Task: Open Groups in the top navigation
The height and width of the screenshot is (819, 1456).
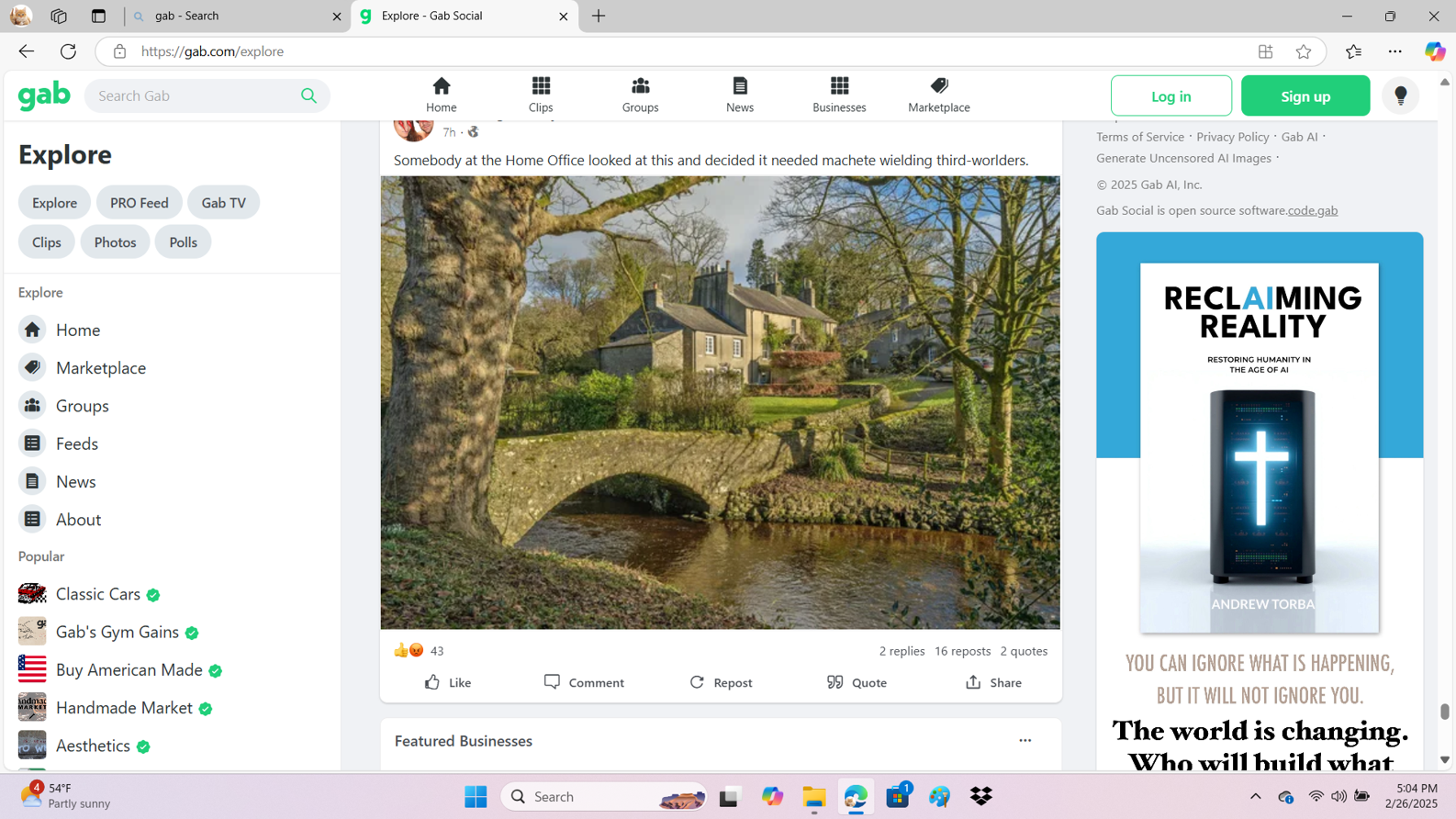Action: point(640,95)
